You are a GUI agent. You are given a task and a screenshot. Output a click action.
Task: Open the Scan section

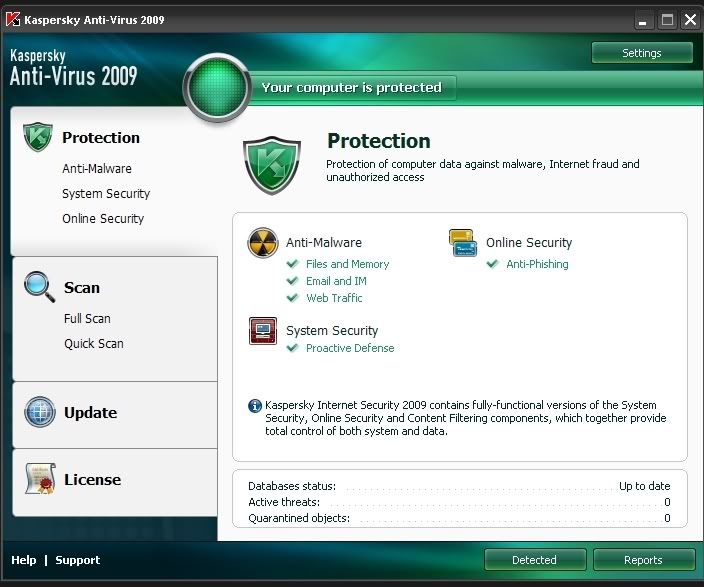click(82, 287)
